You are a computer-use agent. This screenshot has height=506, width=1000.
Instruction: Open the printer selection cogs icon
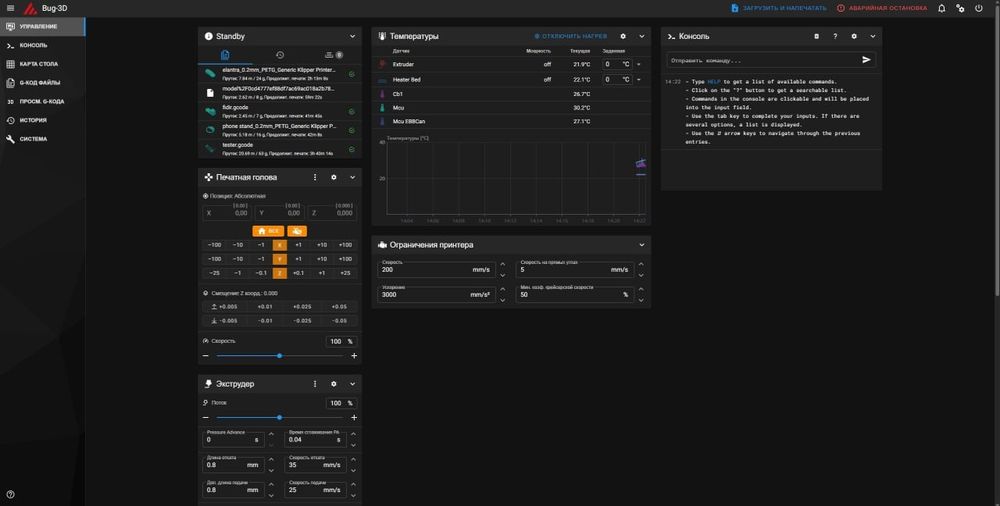[960, 8]
